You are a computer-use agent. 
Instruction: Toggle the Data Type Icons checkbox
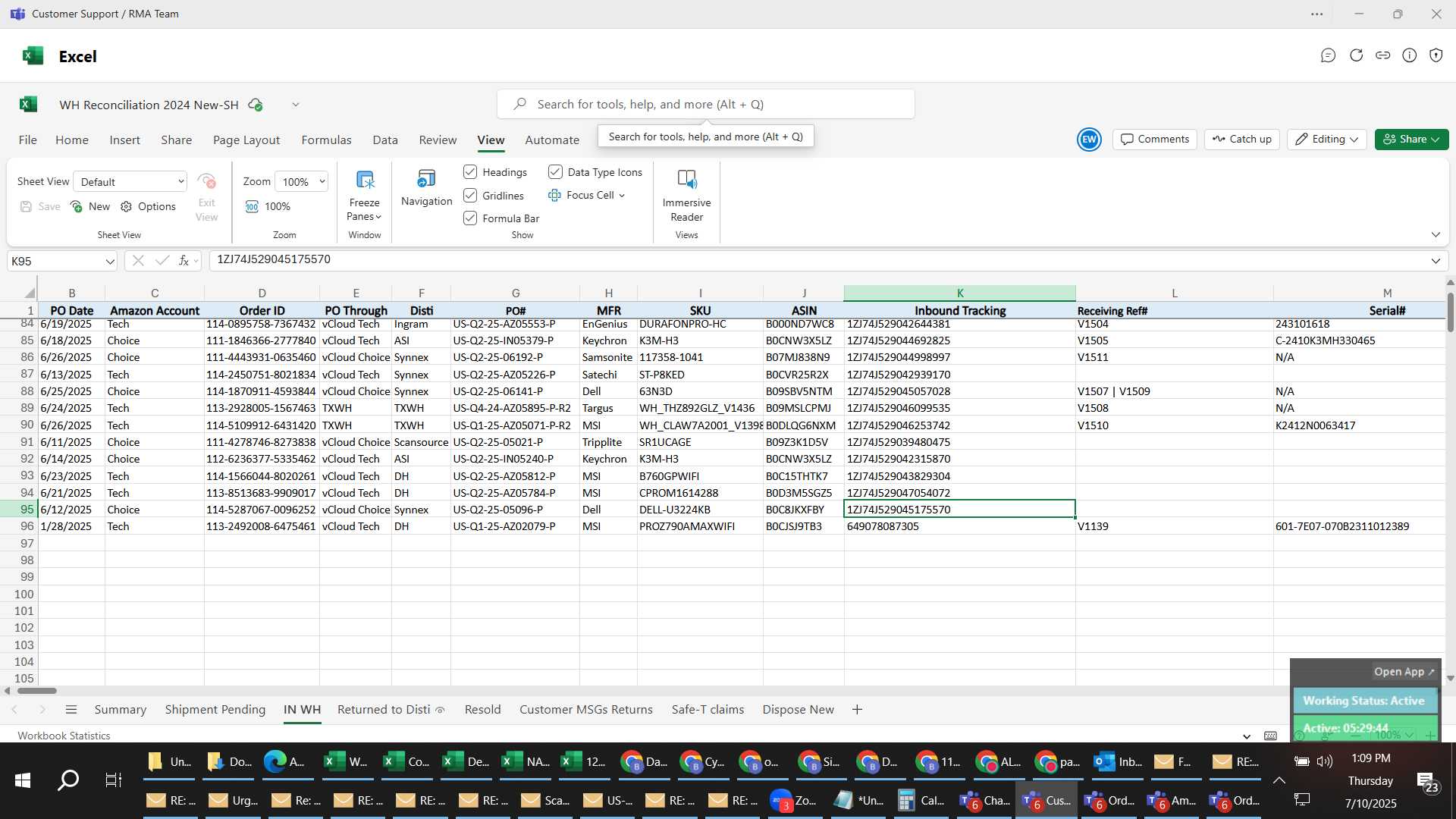click(x=555, y=172)
